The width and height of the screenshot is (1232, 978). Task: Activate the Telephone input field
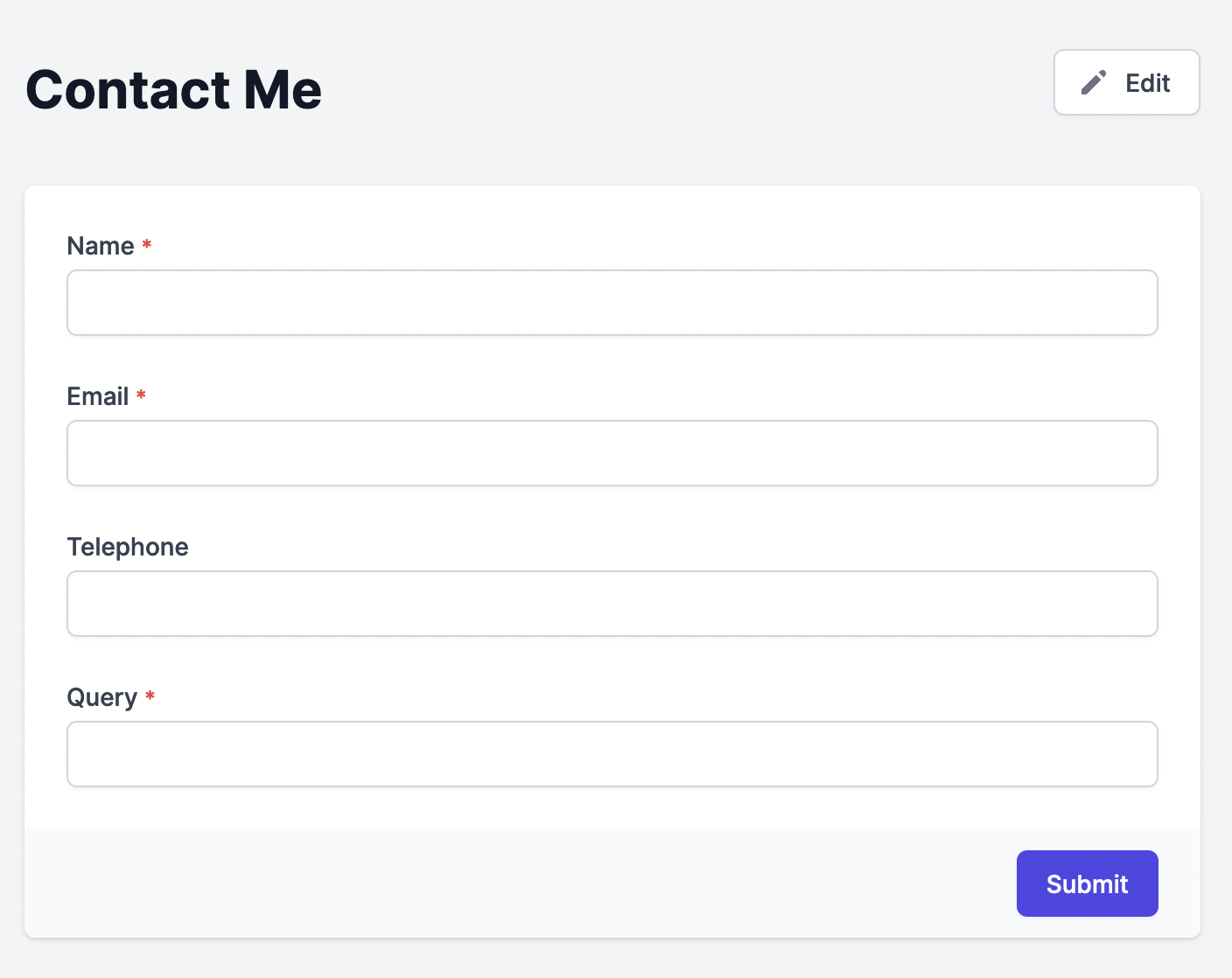[x=612, y=604]
